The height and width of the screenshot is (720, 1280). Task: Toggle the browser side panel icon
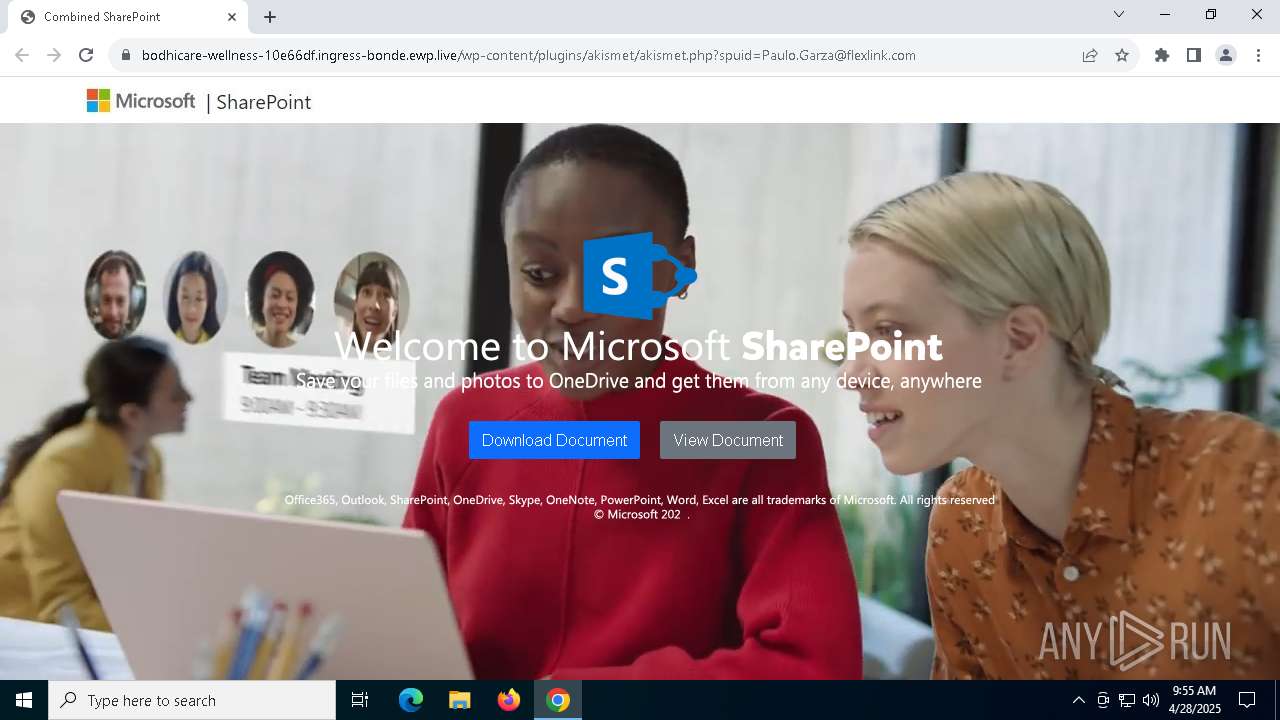point(1194,55)
